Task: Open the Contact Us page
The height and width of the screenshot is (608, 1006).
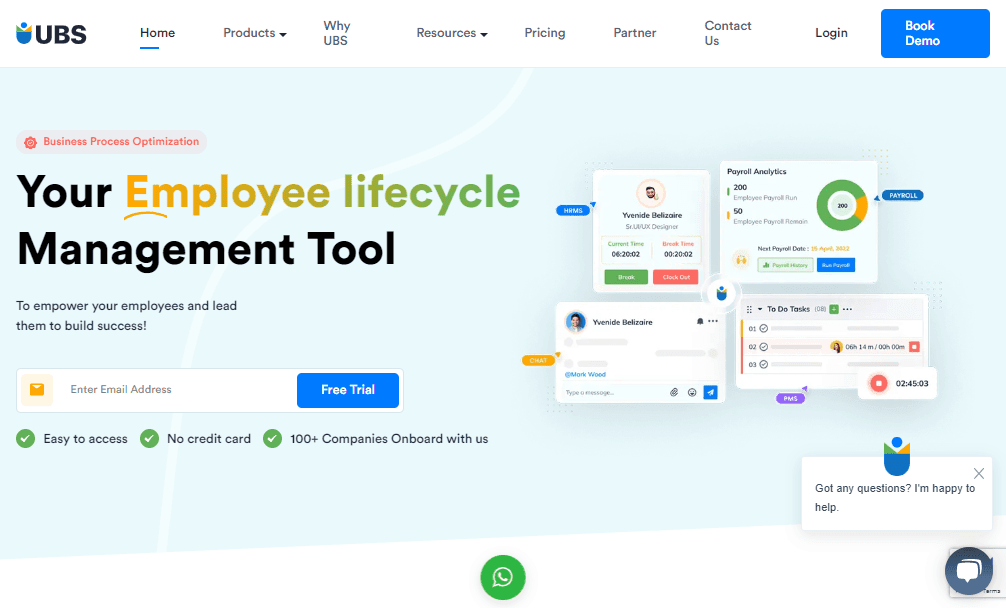Action: [x=728, y=33]
